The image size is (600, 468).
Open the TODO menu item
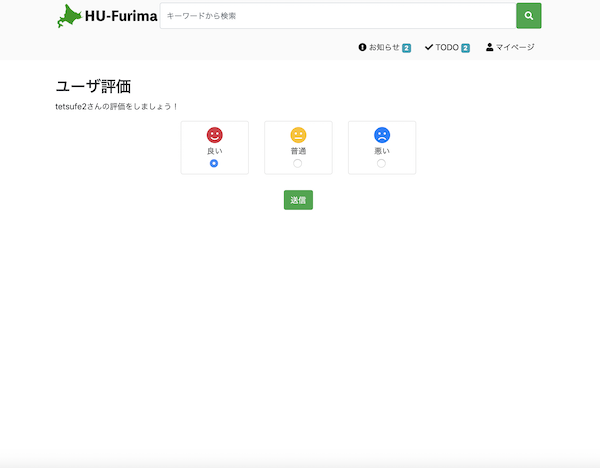coord(447,47)
